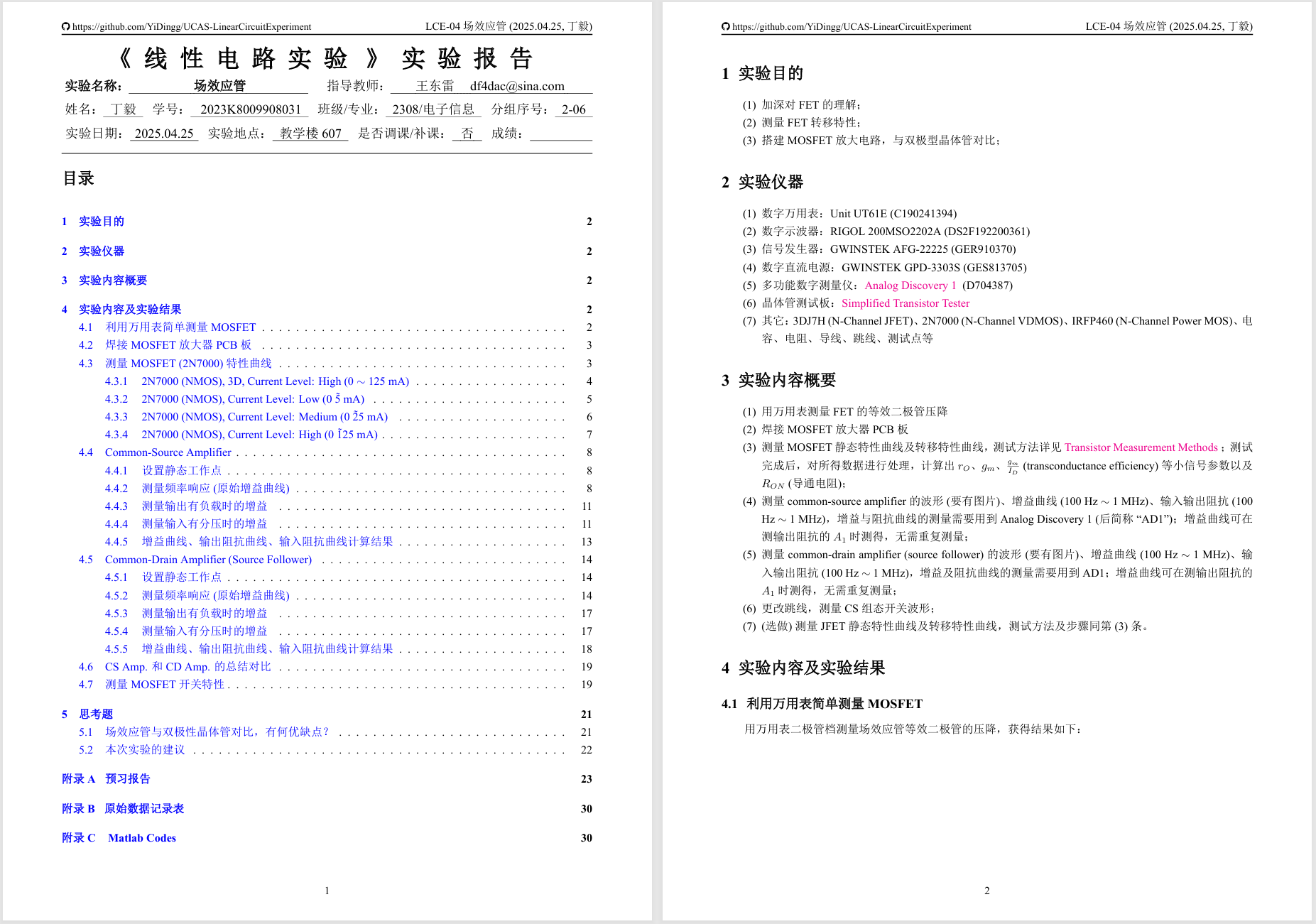The height and width of the screenshot is (924, 1316).
Task: Open 4.3.1 2N7000 3D Current Level High entry
Action: point(257,381)
